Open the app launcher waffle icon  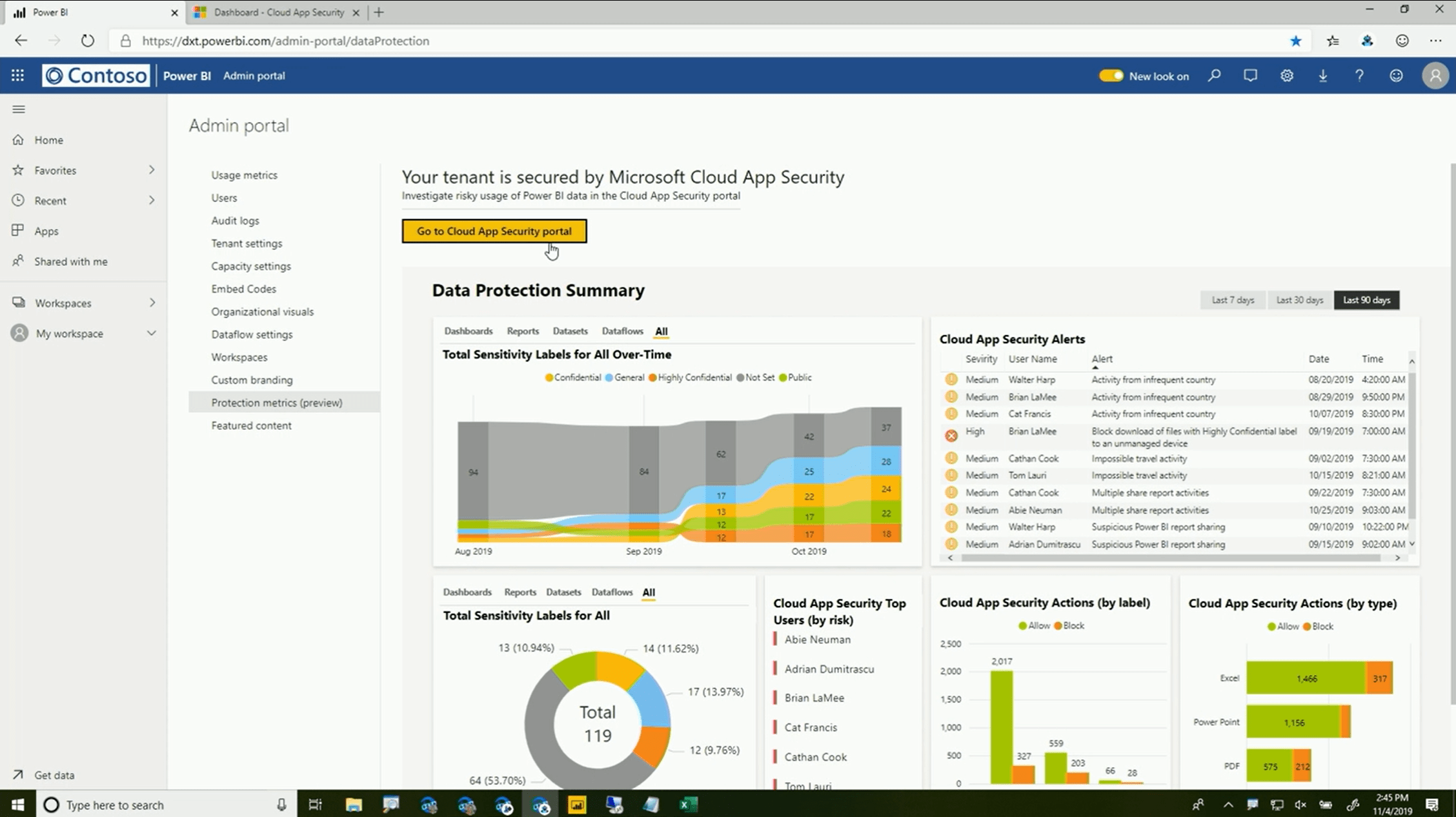tap(17, 76)
